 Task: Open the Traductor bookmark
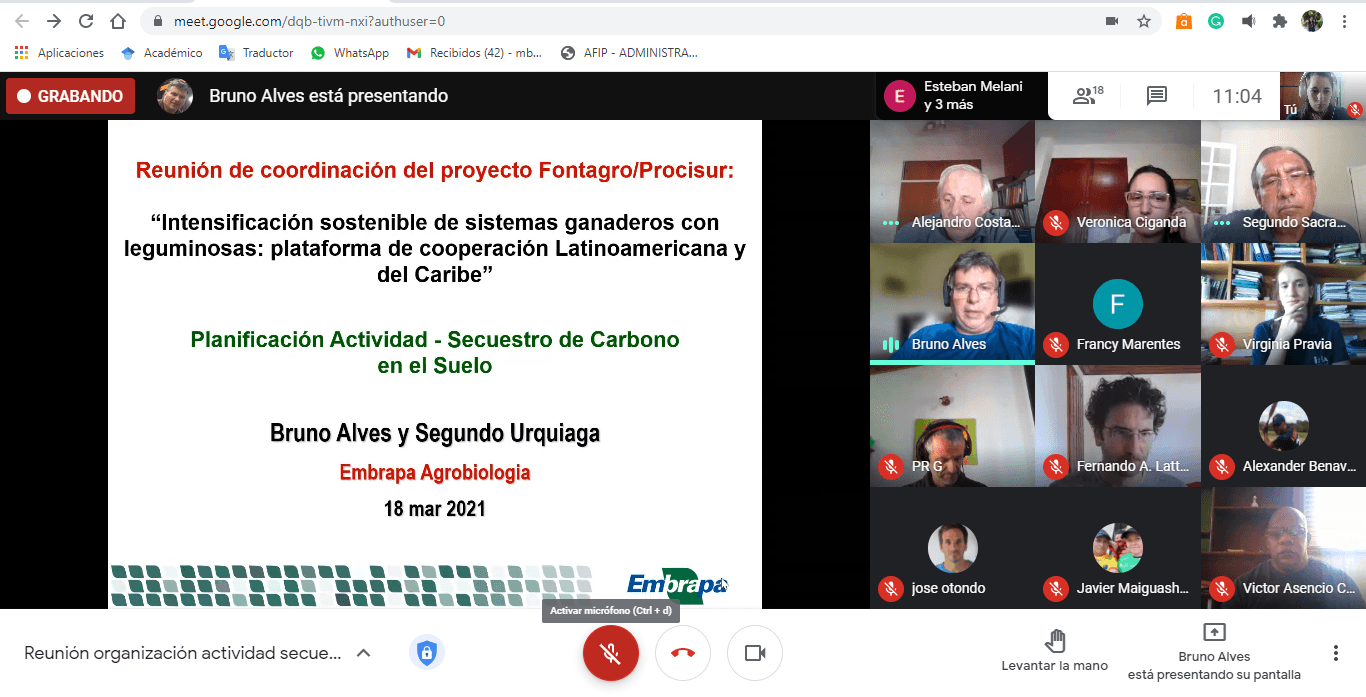pos(257,53)
